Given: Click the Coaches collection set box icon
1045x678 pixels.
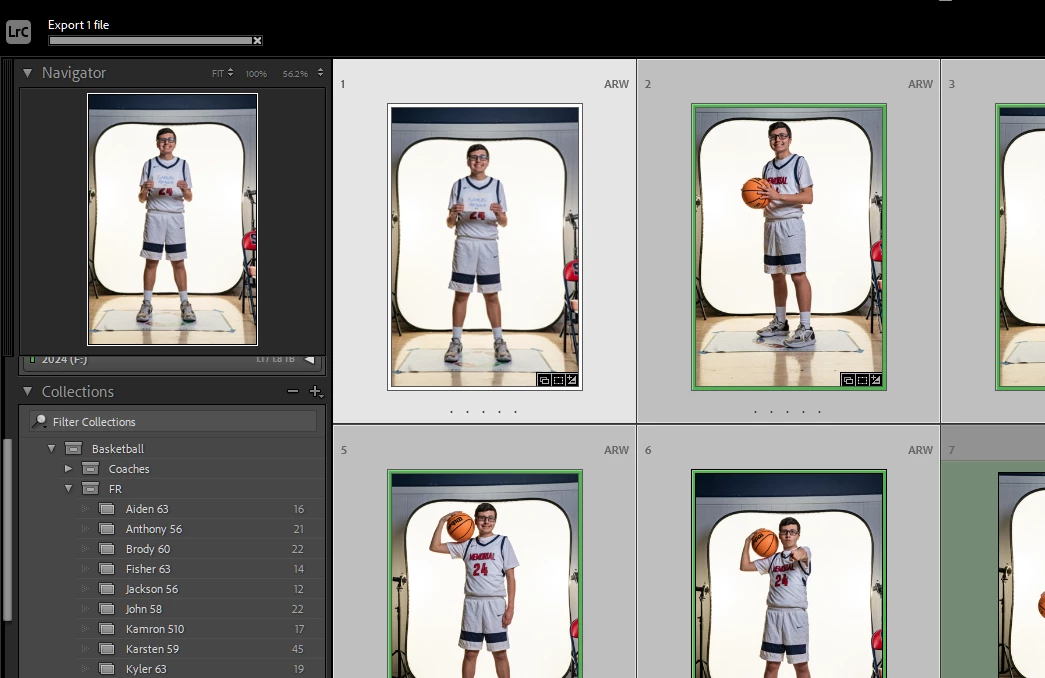Looking at the screenshot, I should (90, 469).
